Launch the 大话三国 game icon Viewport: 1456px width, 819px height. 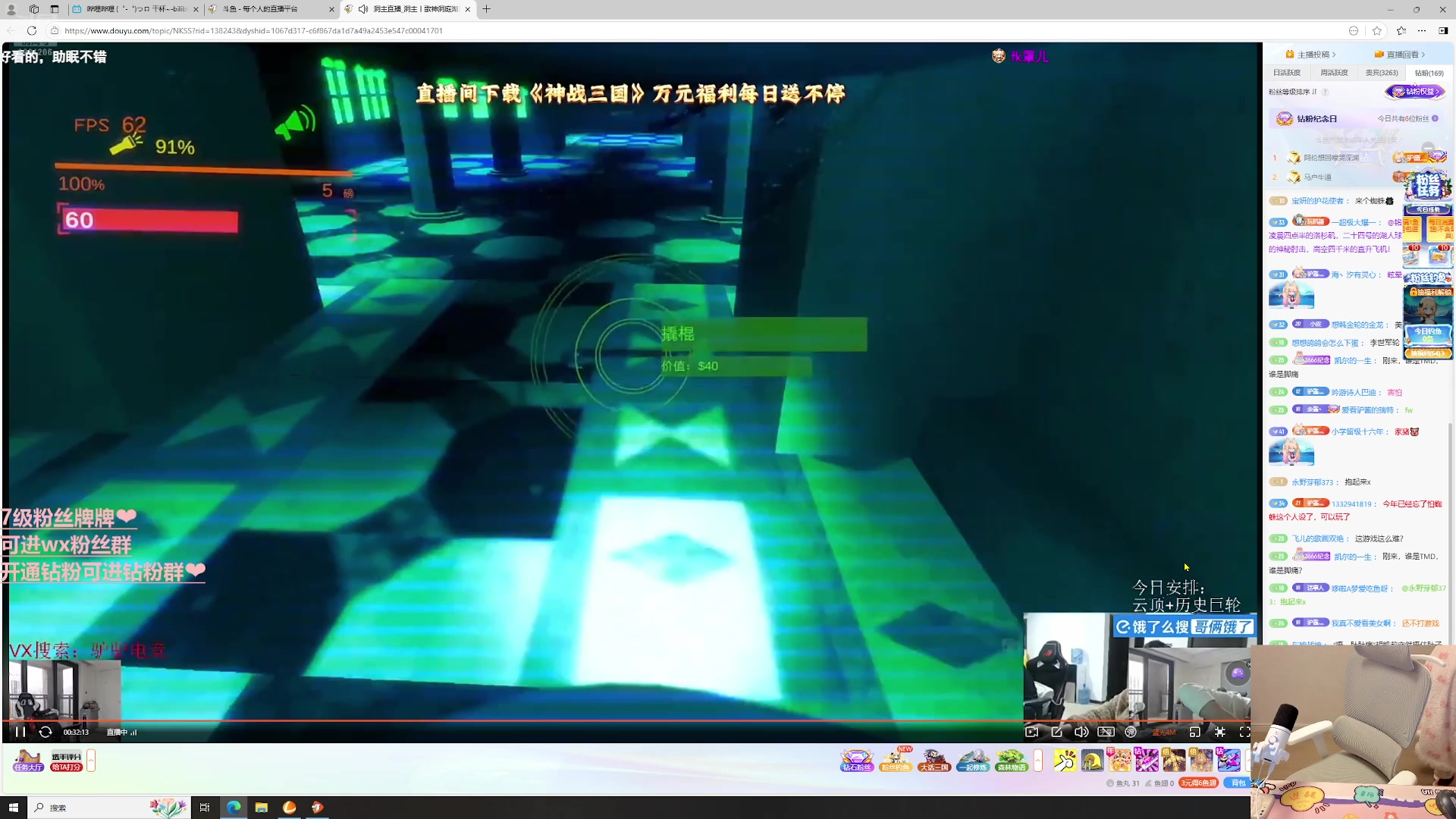pyautogui.click(x=934, y=760)
